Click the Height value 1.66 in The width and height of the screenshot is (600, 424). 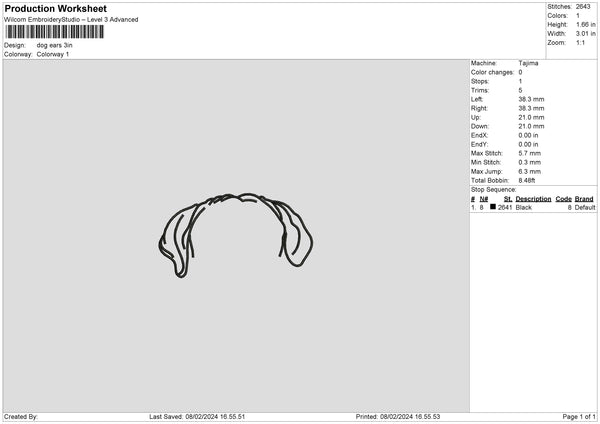(x=586, y=24)
